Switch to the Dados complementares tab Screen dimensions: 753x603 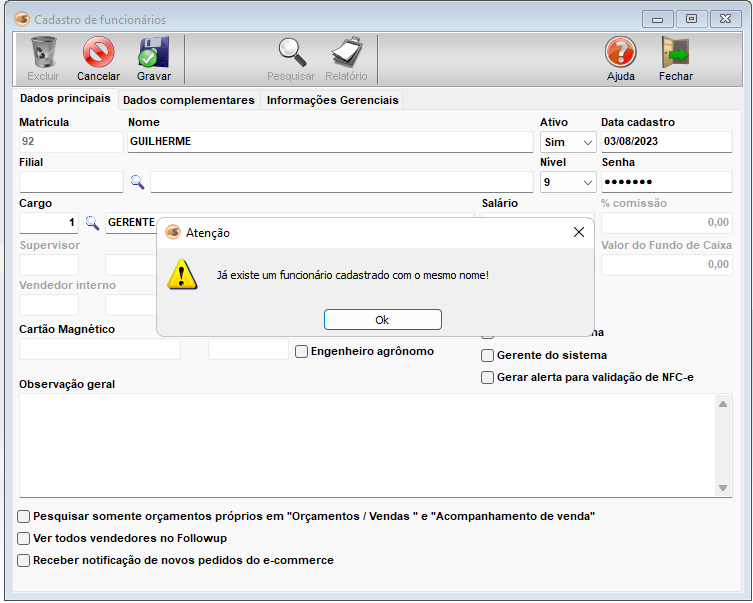pos(188,100)
